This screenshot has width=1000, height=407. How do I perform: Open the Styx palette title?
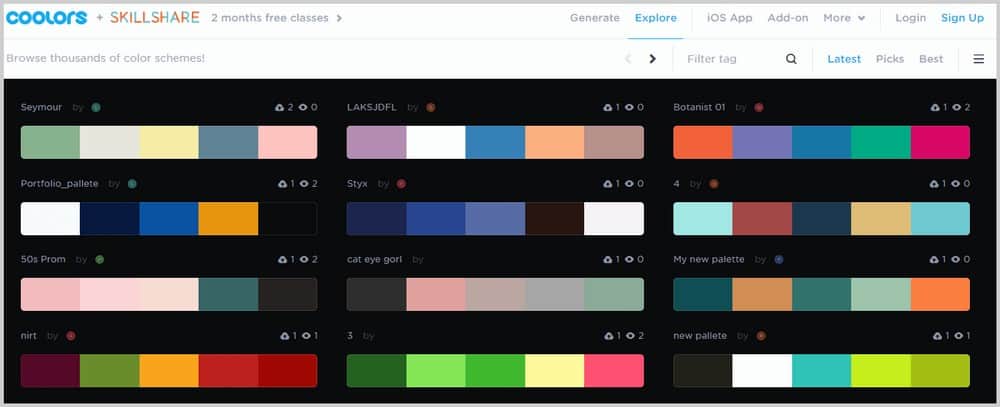357,184
